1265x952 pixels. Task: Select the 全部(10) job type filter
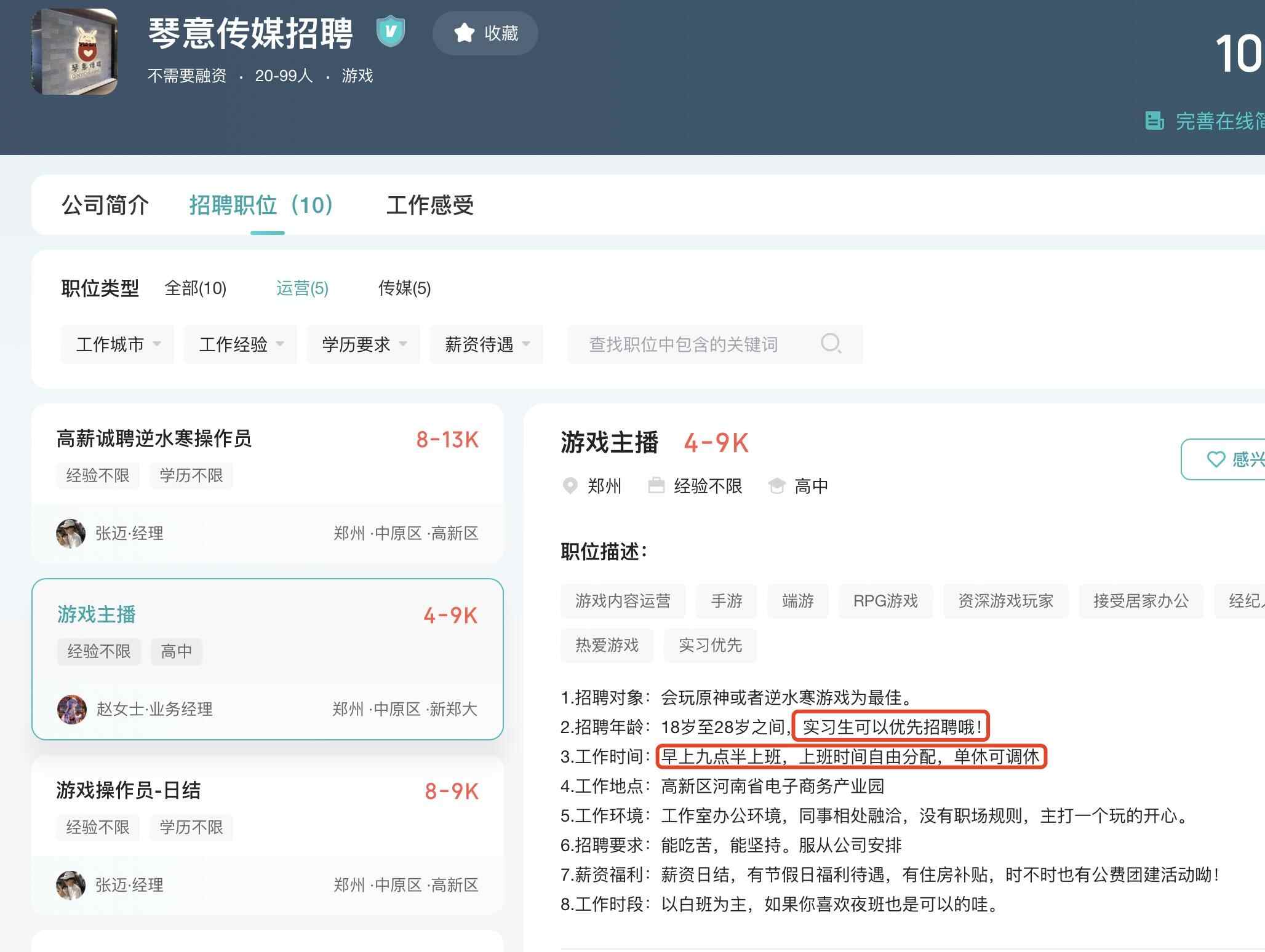tap(196, 288)
